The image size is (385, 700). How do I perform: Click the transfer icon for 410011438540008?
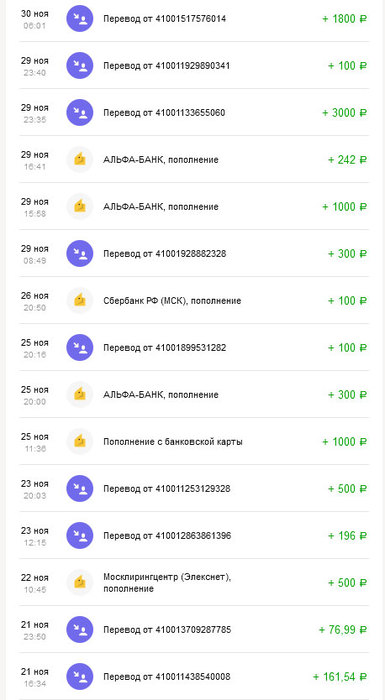click(x=80, y=677)
